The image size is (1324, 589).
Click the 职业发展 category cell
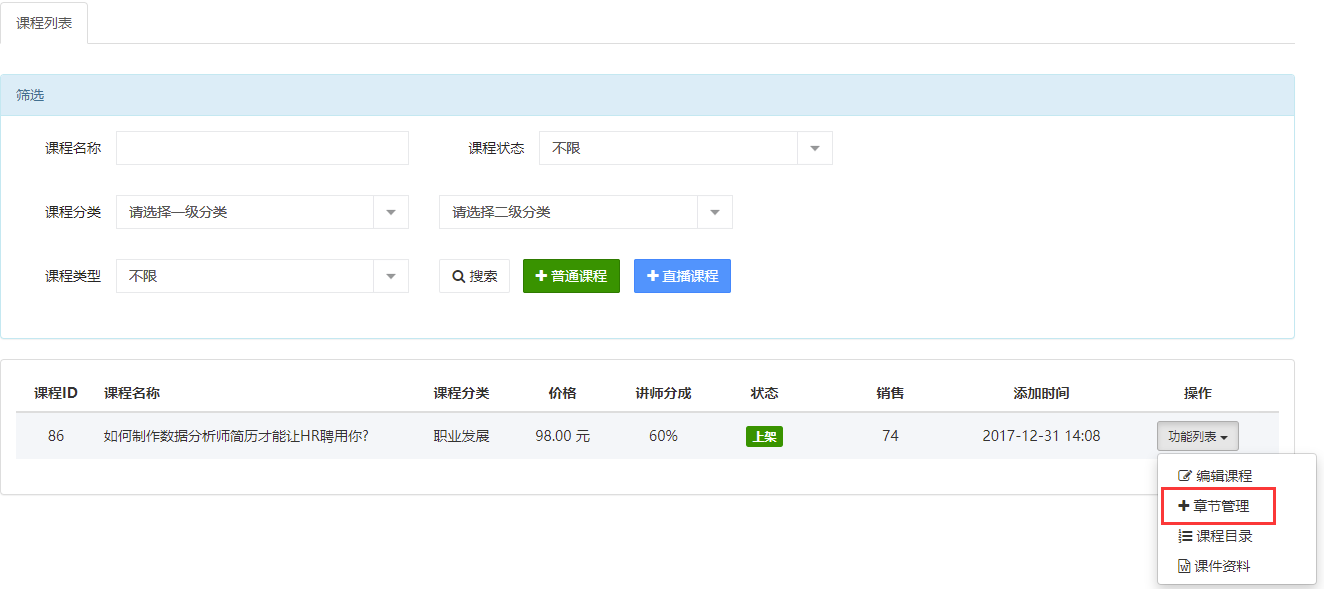461,436
